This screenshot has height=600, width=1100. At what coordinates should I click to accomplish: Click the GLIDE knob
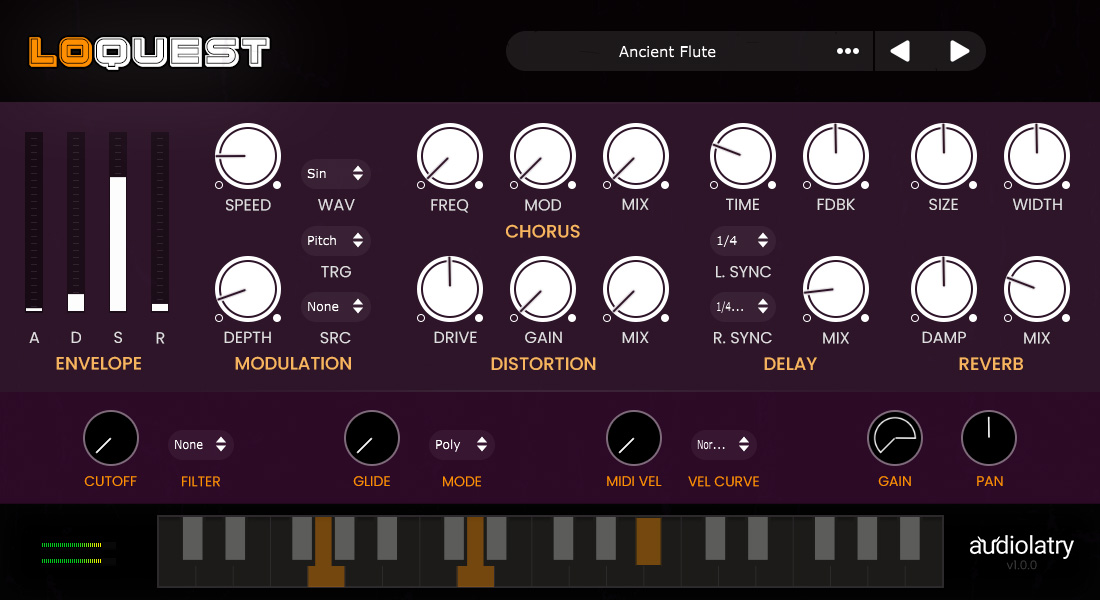point(372,438)
